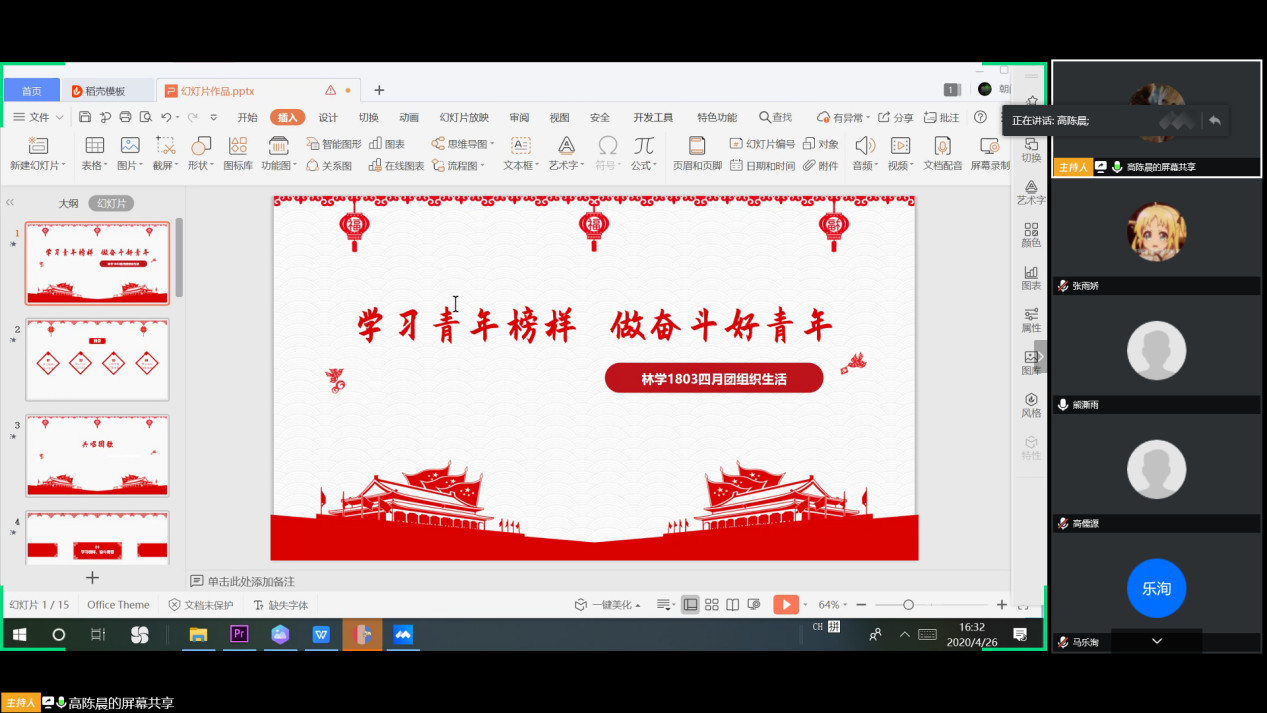Select slide 2 thumbnail
This screenshot has width=1267, height=713.
point(97,359)
